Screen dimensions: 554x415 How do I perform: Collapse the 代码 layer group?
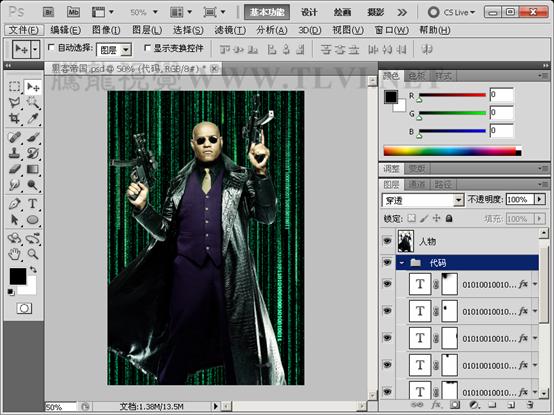(x=402, y=263)
